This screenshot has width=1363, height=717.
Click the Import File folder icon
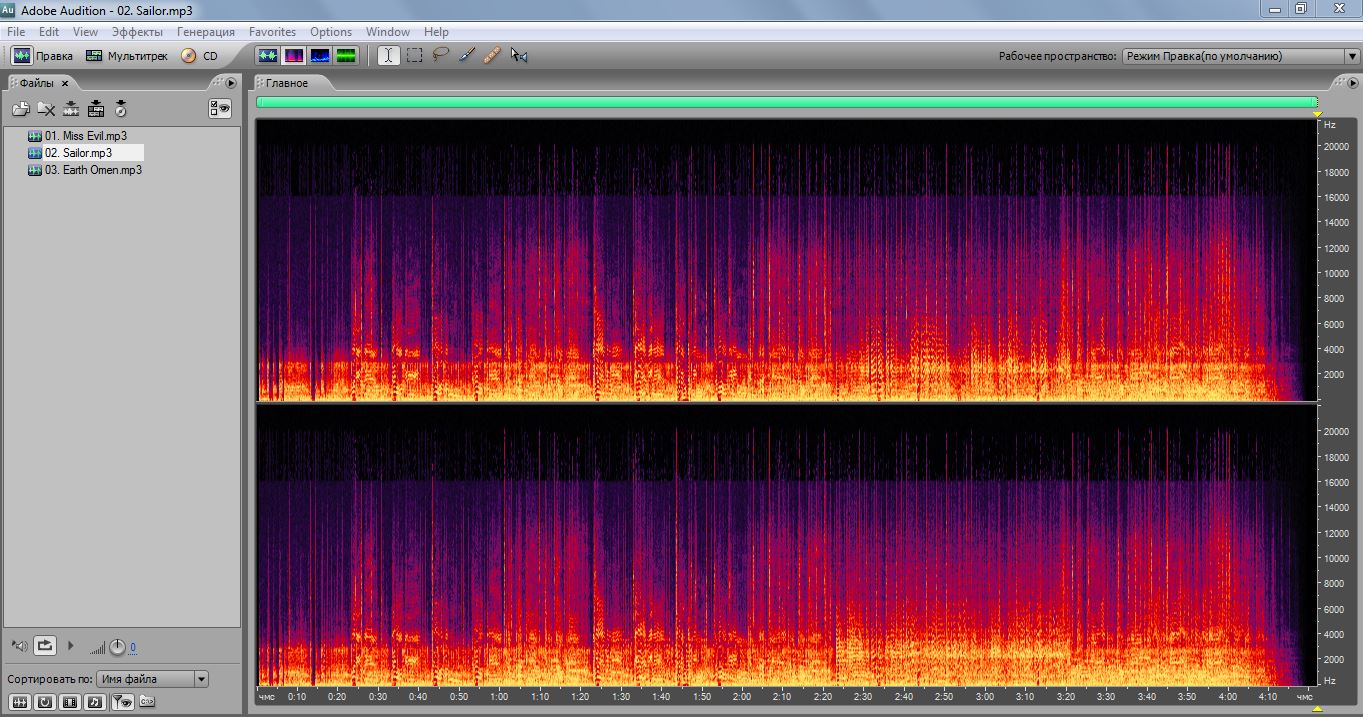20,109
